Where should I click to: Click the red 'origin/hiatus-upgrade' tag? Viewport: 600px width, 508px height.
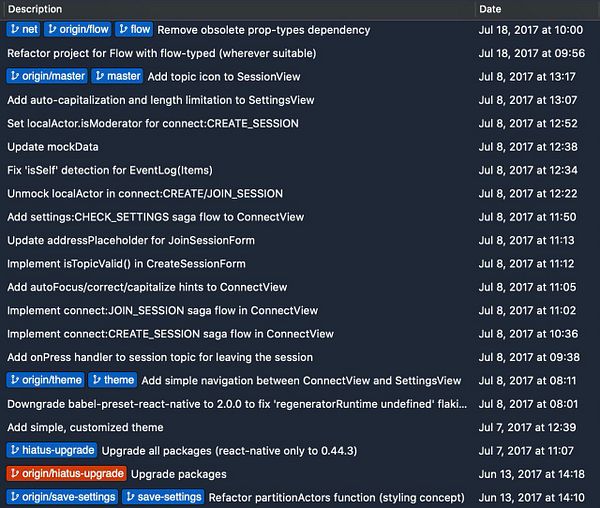tap(66, 473)
